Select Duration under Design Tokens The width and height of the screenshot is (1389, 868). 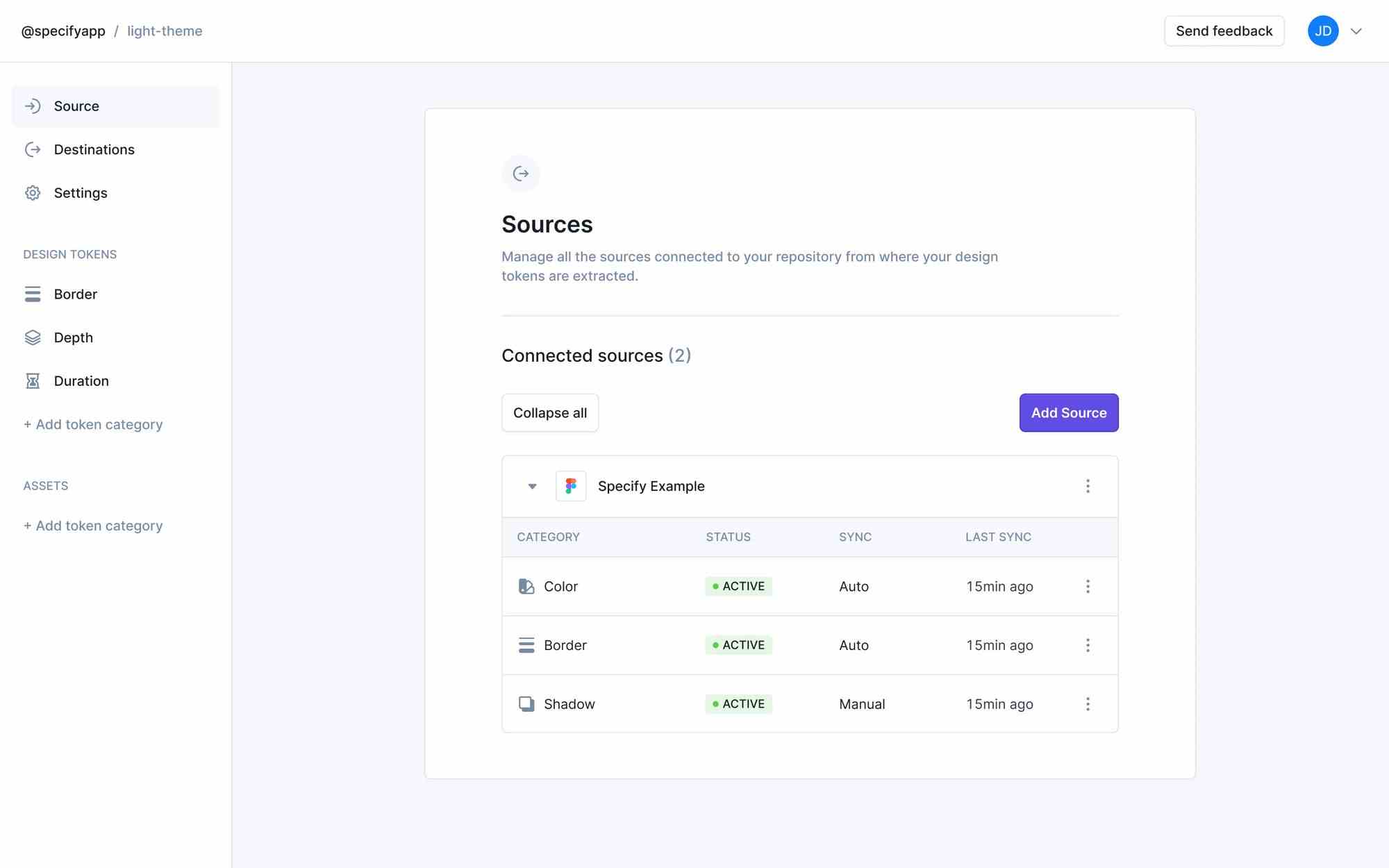pos(115,381)
